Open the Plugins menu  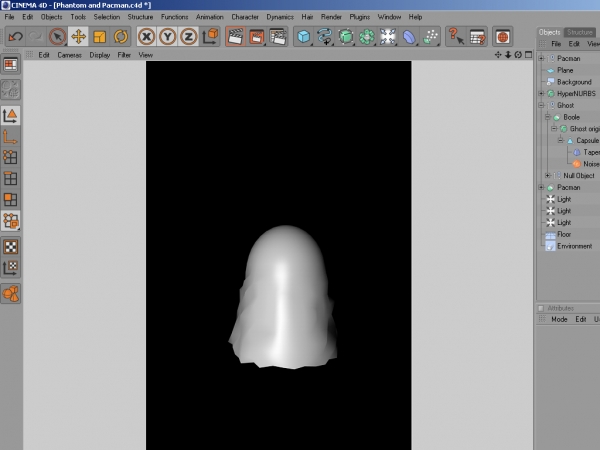pos(360,17)
